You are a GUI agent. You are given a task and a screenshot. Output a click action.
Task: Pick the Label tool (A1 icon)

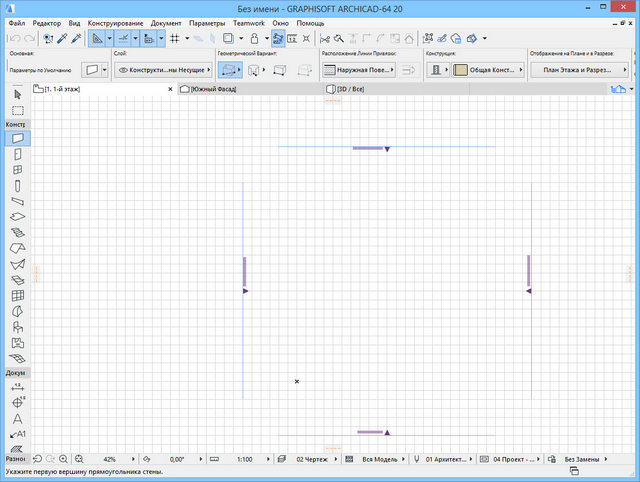(17, 434)
